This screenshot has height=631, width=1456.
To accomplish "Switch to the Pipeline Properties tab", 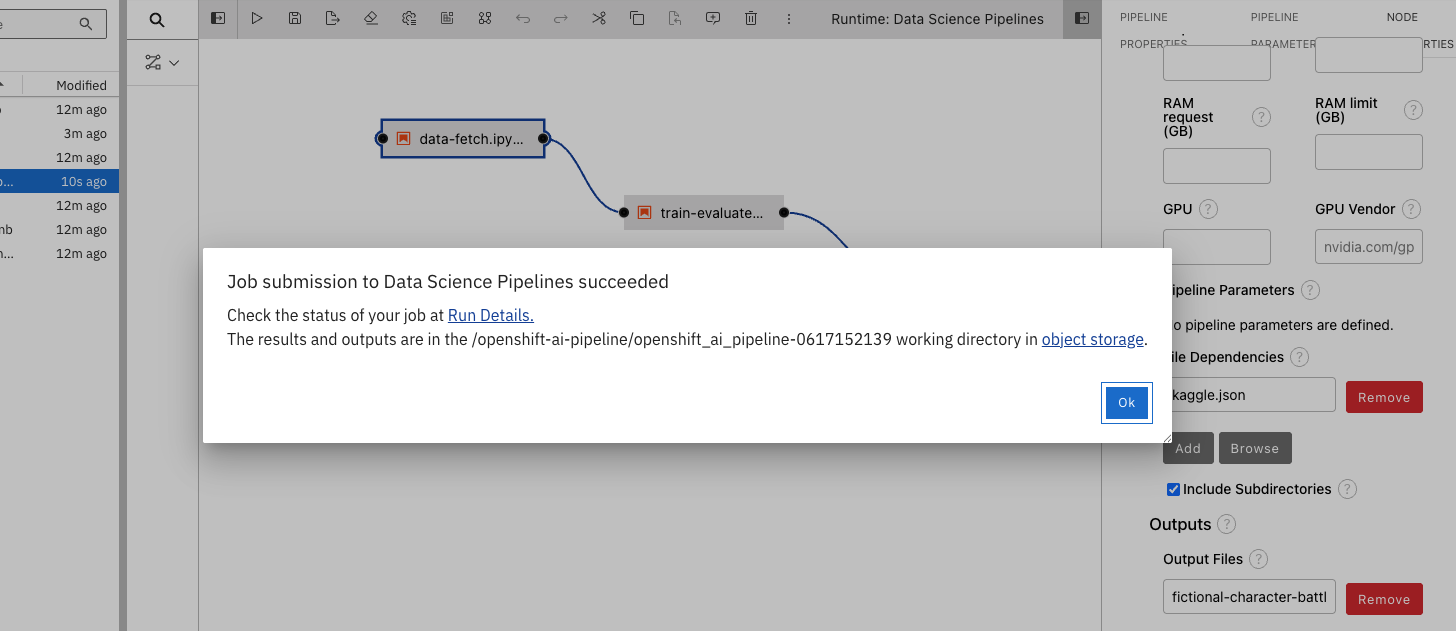I will [x=1144, y=30].
